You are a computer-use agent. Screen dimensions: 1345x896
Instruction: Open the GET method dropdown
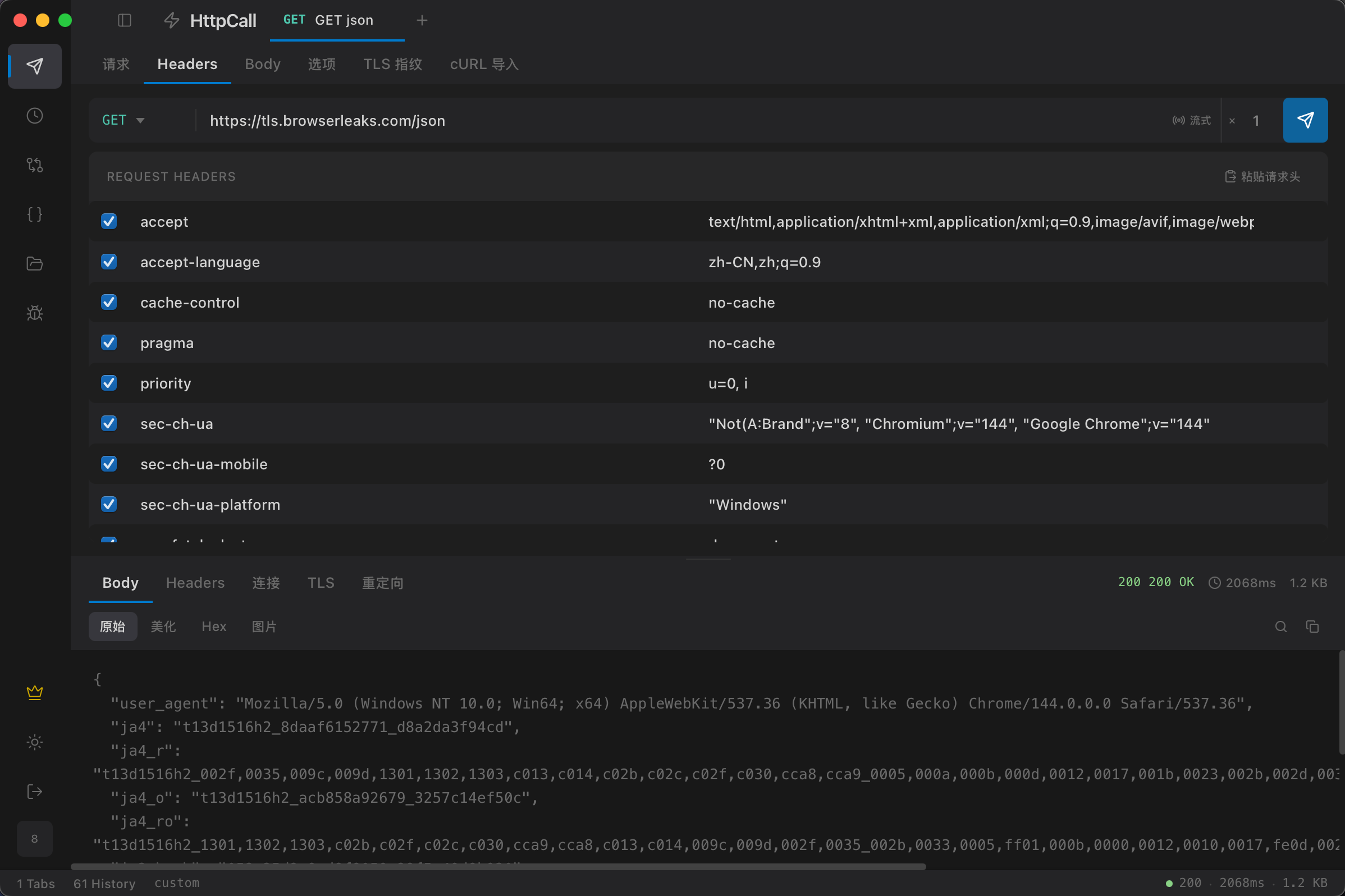pos(123,120)
